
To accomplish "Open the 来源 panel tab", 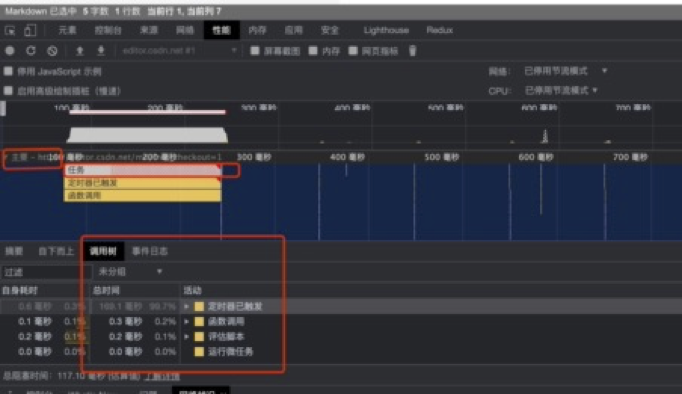I will pyautogui.click(x=149, y=30).
